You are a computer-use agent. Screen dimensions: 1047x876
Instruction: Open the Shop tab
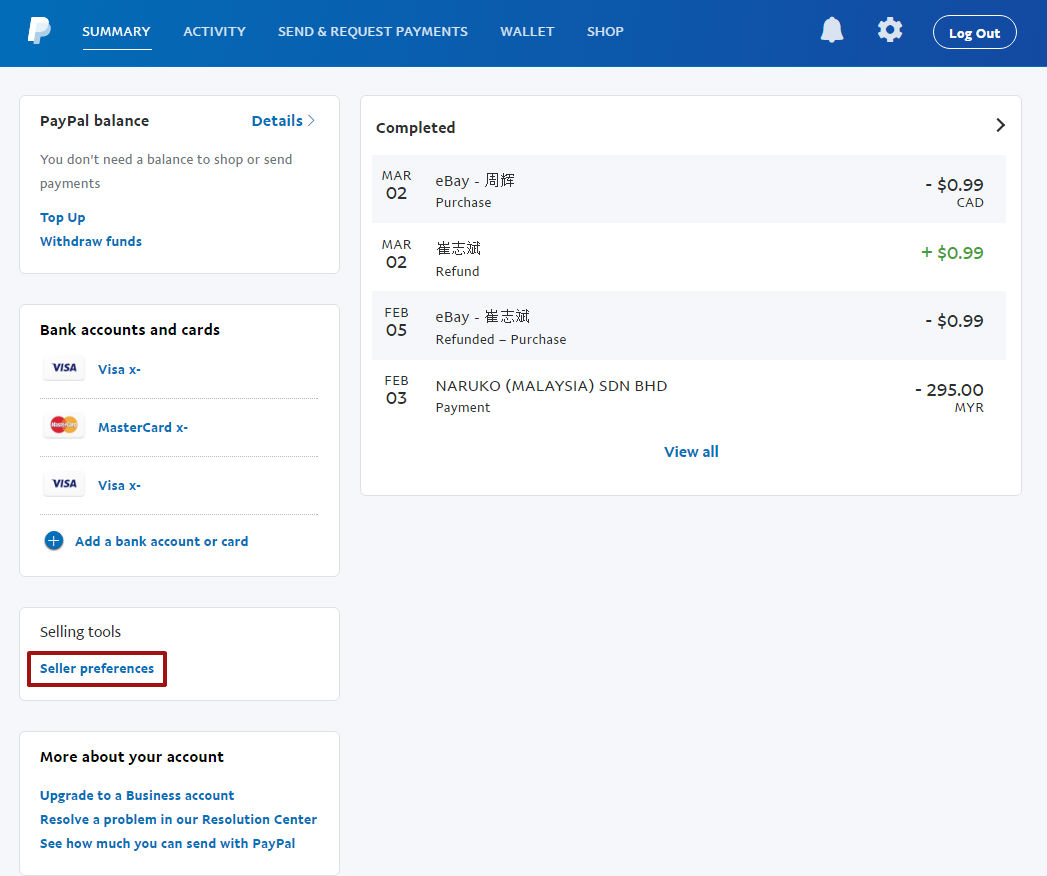[x=605, y=32]
